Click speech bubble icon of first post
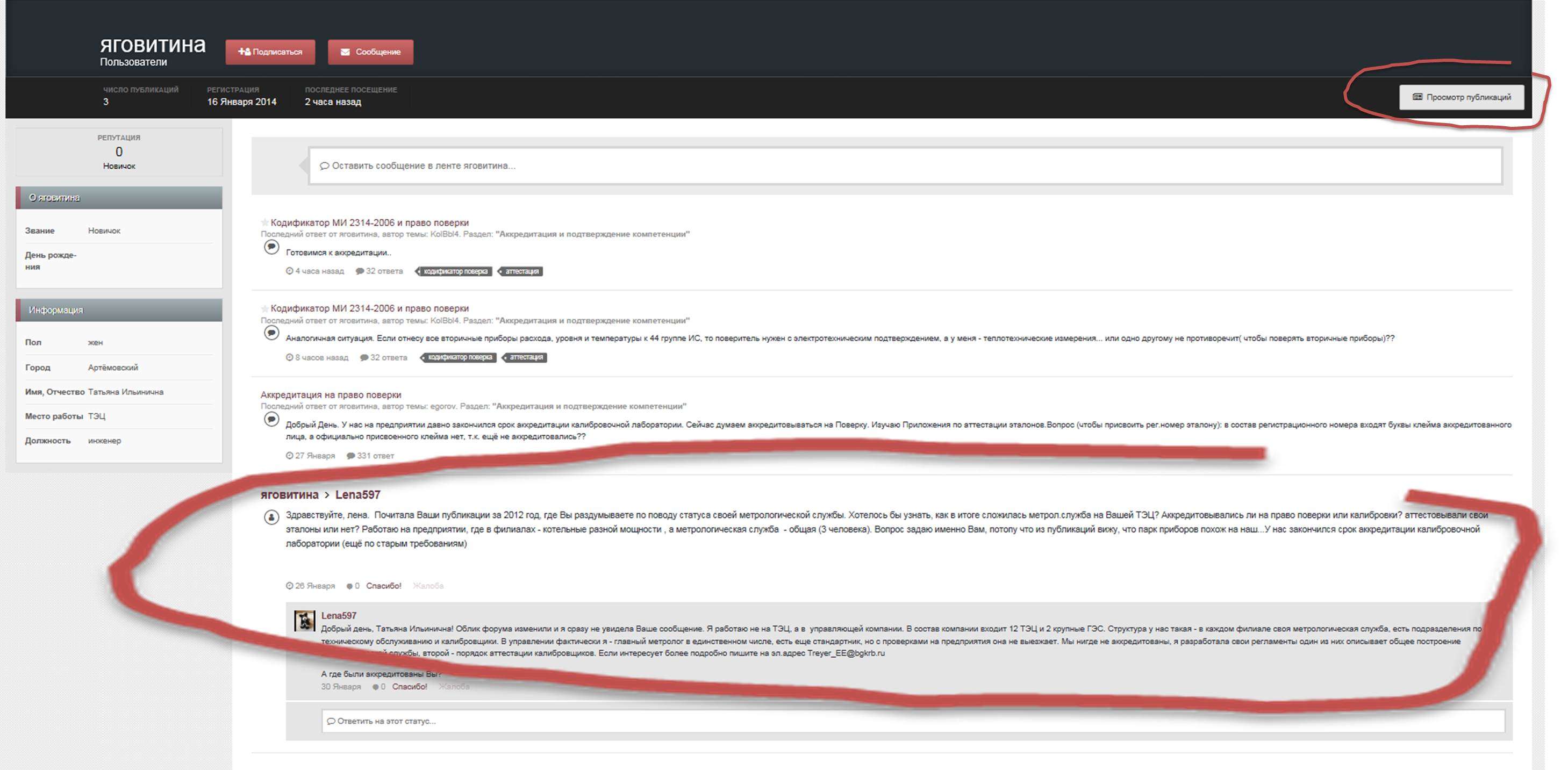 pos(271,247)
